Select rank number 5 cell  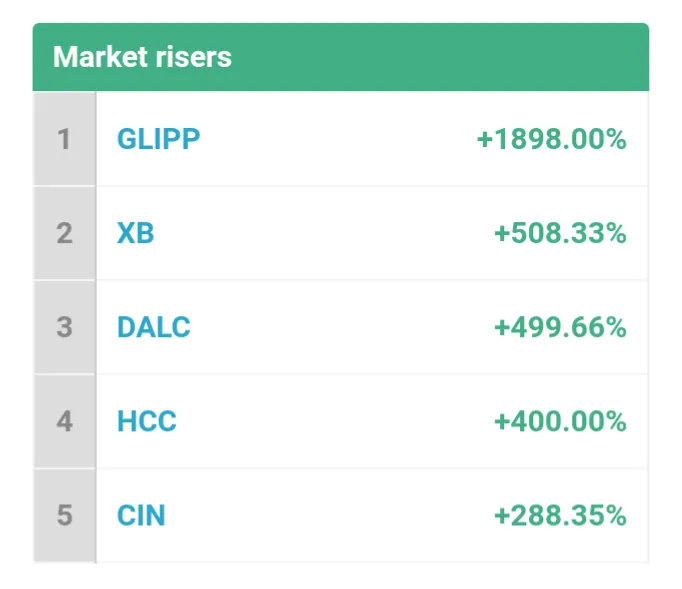64,515
